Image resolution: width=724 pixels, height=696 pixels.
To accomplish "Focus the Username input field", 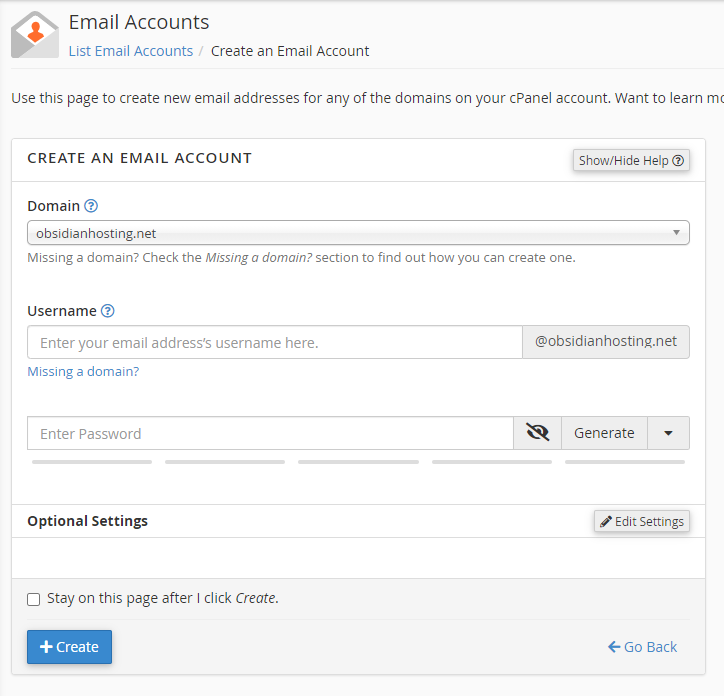I will click(x=275, y=342).
